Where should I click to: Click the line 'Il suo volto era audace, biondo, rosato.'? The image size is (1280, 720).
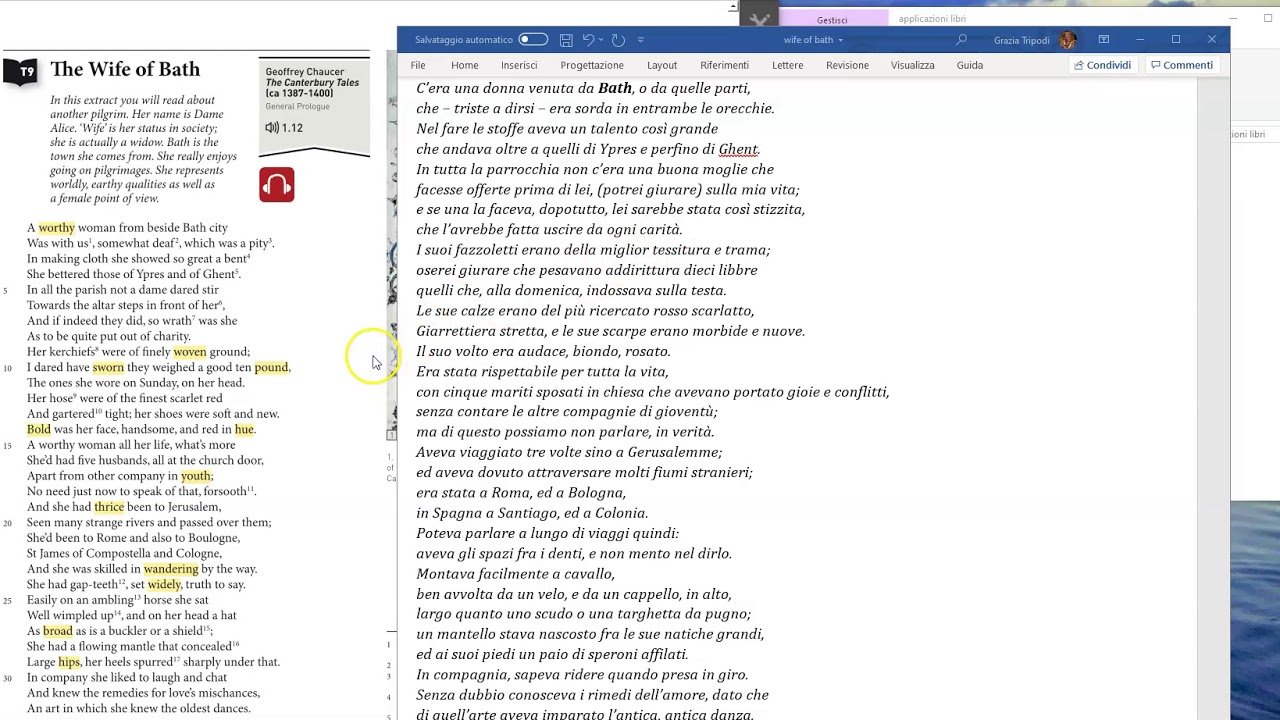coord(543,351)
